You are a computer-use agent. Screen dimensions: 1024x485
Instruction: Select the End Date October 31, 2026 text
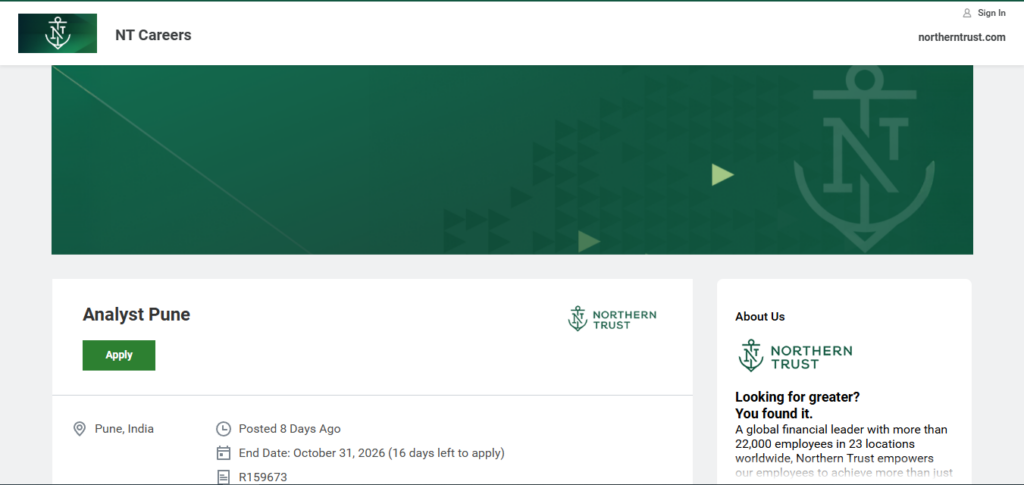point(372,453)
